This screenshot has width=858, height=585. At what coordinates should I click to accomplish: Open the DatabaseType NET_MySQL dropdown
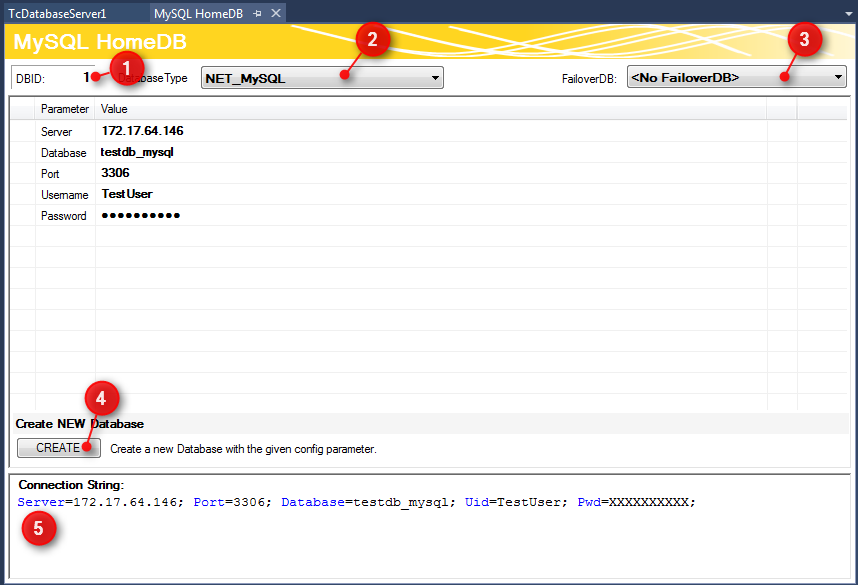coord(322,78)
